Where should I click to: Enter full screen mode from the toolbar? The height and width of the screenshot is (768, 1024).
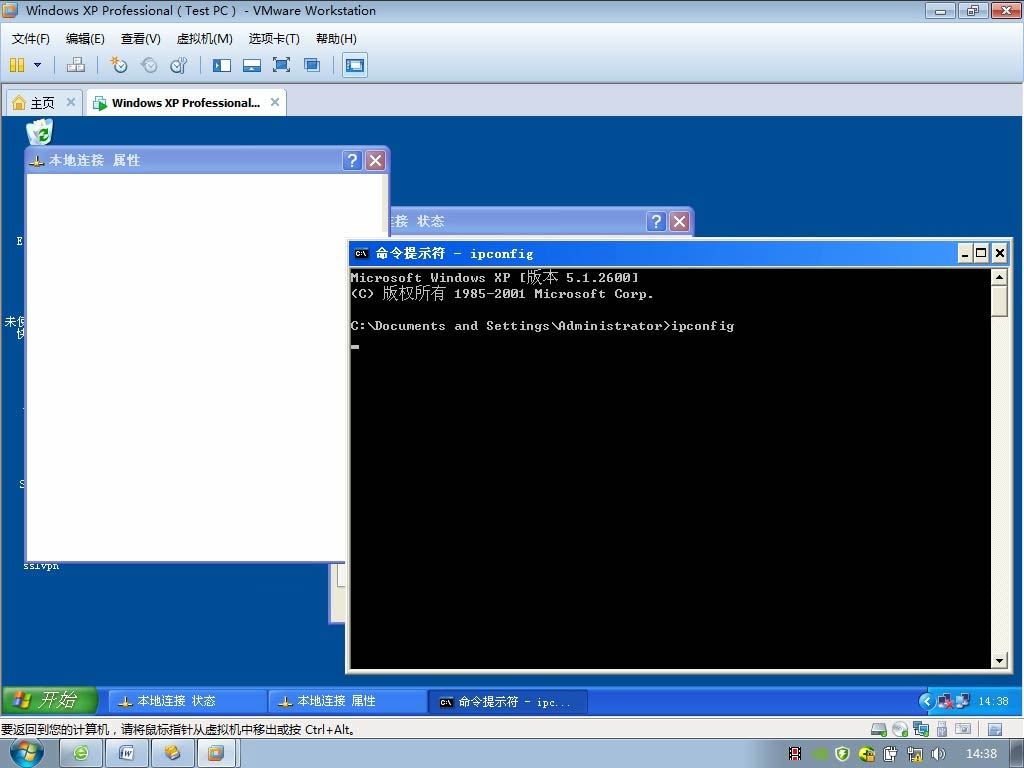click(x=281, y=65)
